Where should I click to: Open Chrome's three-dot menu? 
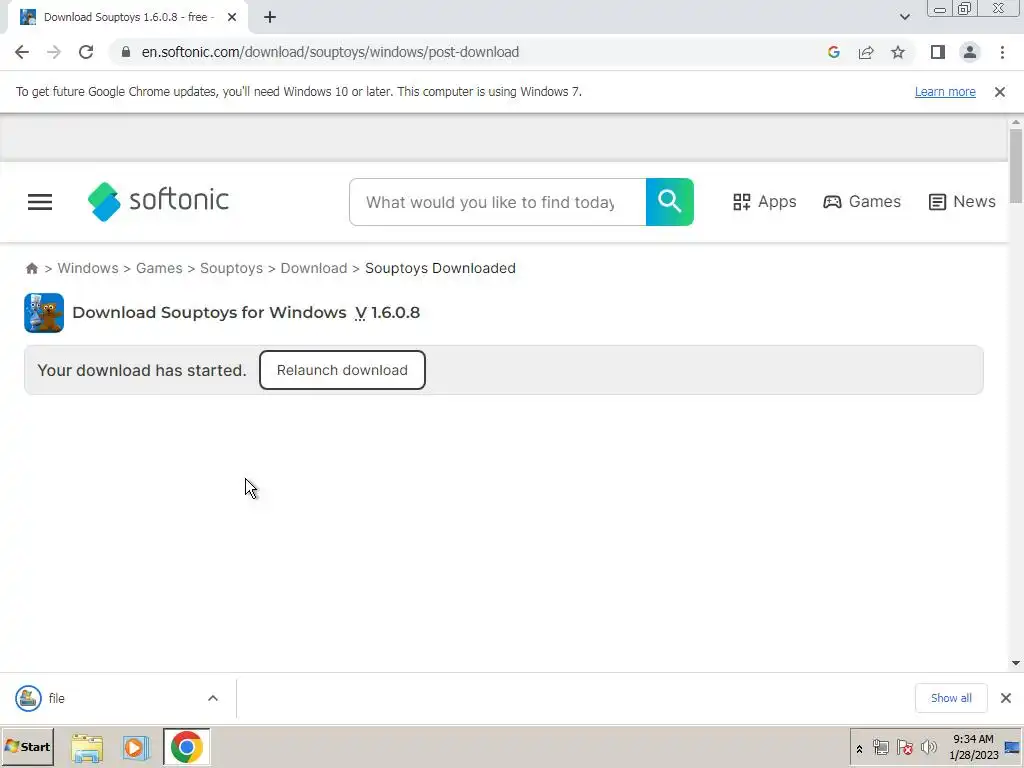[1002, 52]
